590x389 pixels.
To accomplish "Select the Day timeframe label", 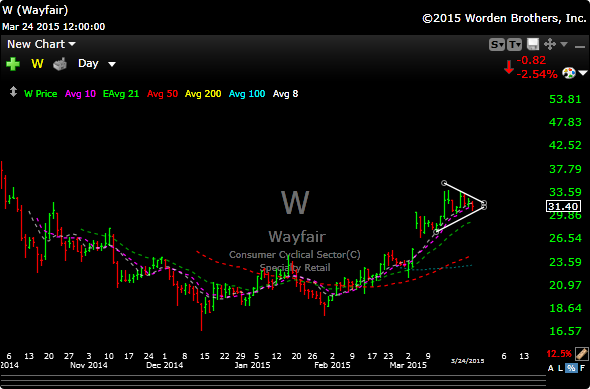I will click(88, 63).
